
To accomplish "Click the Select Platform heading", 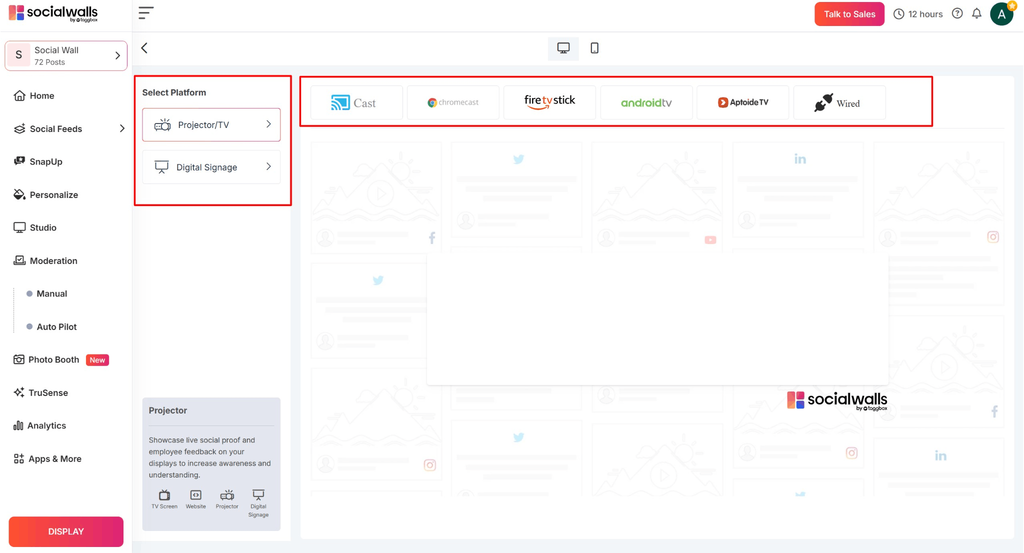I will coord(174,92).
